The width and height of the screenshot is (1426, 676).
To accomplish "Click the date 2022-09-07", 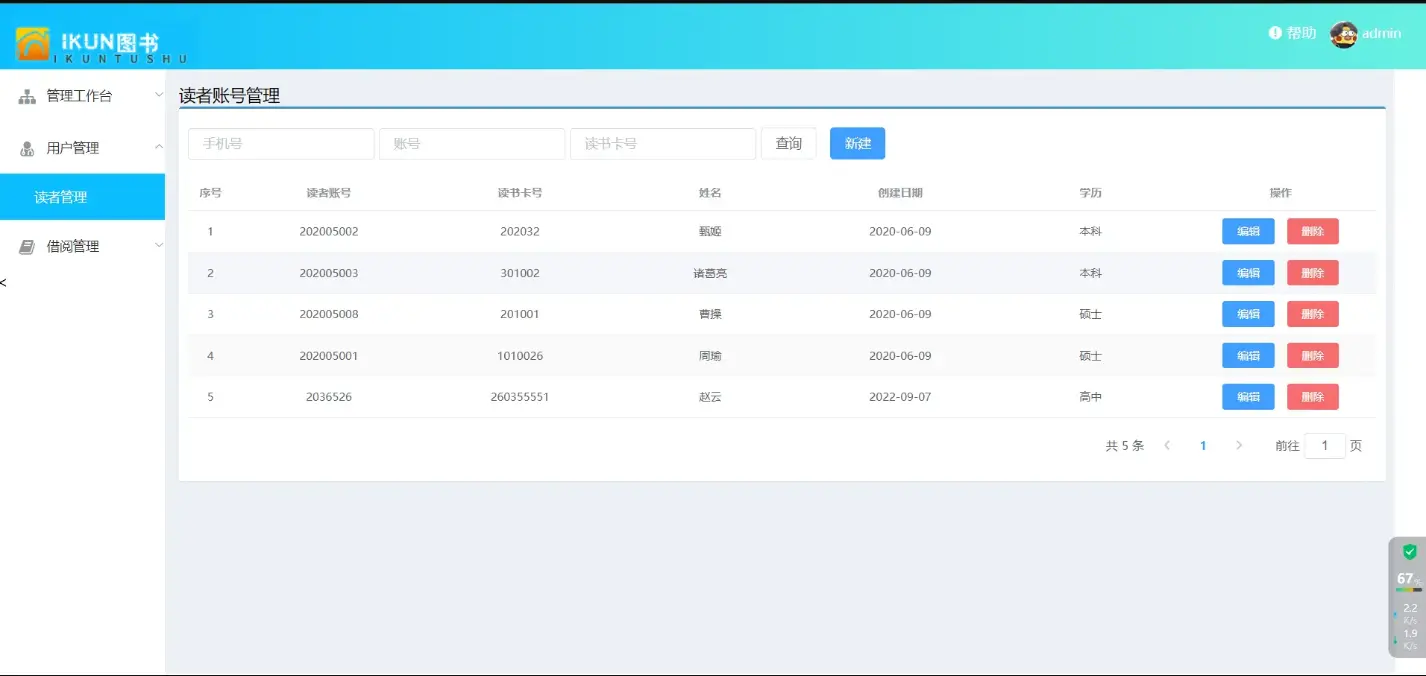I will [x=900, y=397].
